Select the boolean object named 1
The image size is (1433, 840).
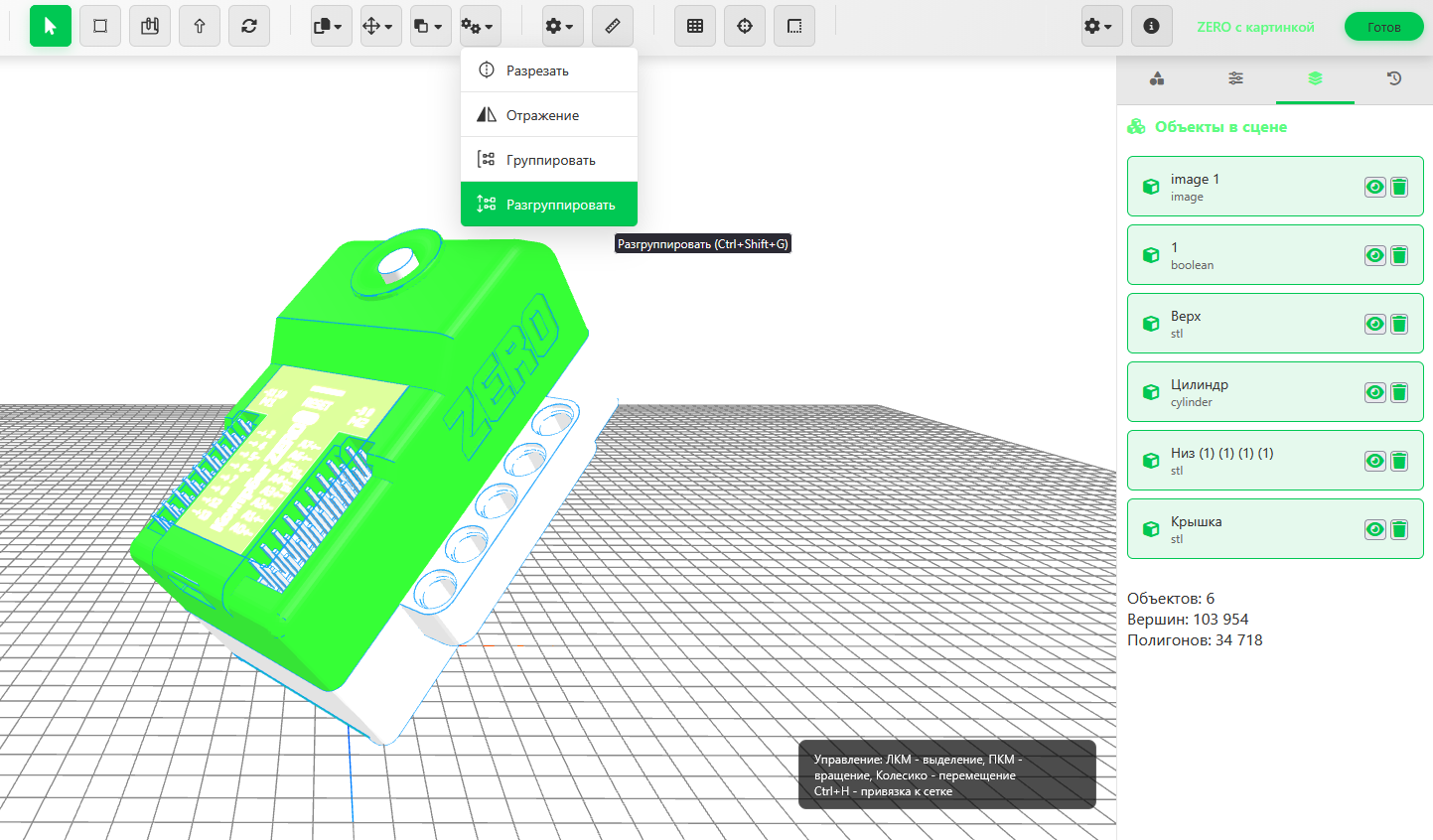(x=1241, y=255)
